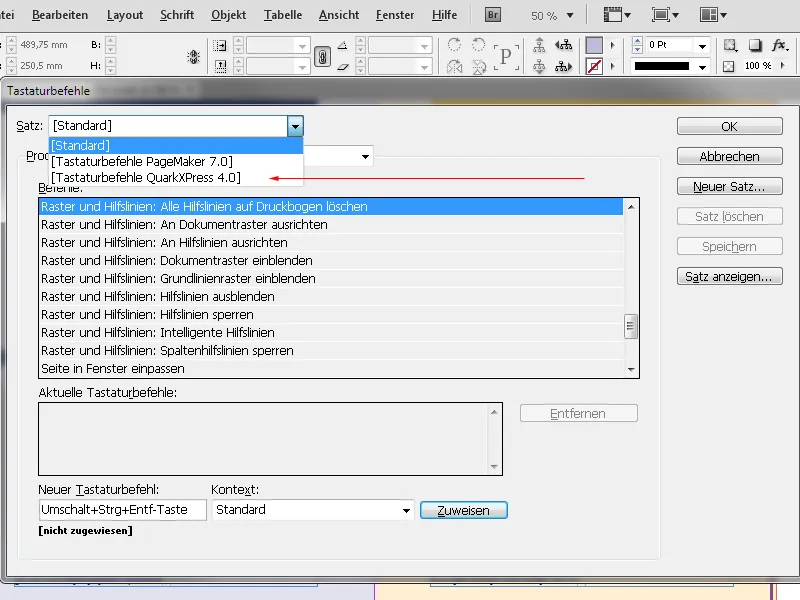Rotate 90 degrees clockwise icon
This screenshot has height=600, width=800.
click(x=454, y=44)
